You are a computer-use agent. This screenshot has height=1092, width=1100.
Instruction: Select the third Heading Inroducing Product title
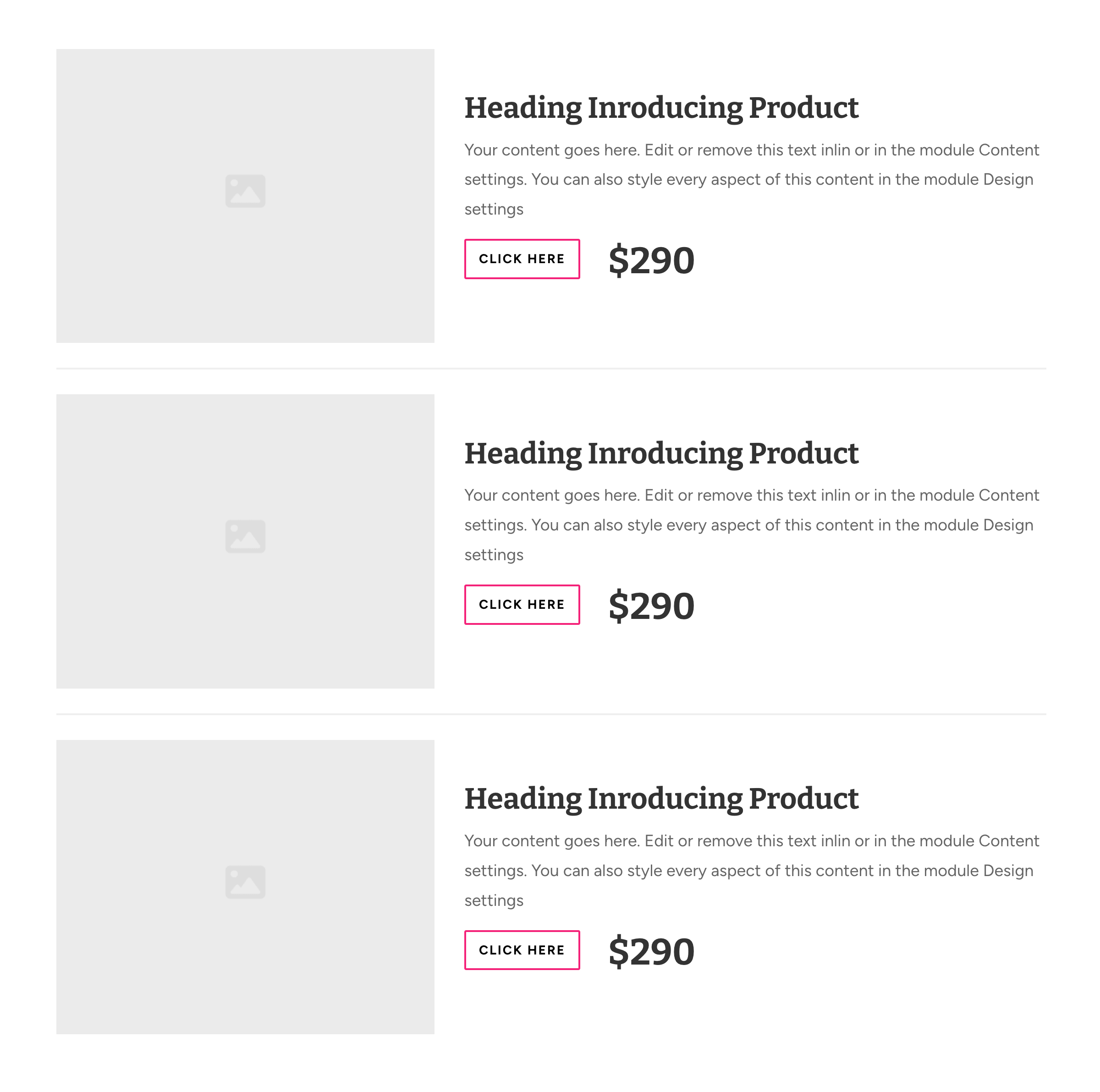pos(661,799)
